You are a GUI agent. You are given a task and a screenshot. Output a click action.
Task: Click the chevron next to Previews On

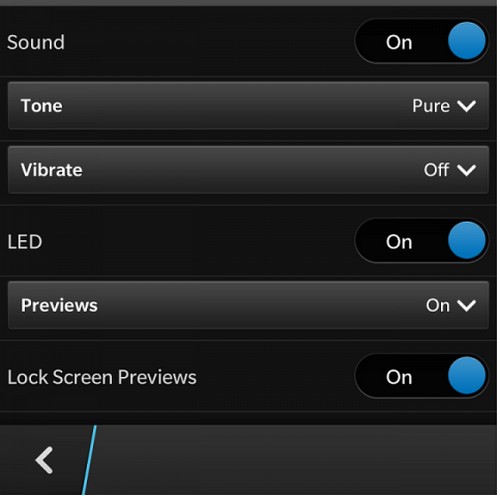[466, 306]
